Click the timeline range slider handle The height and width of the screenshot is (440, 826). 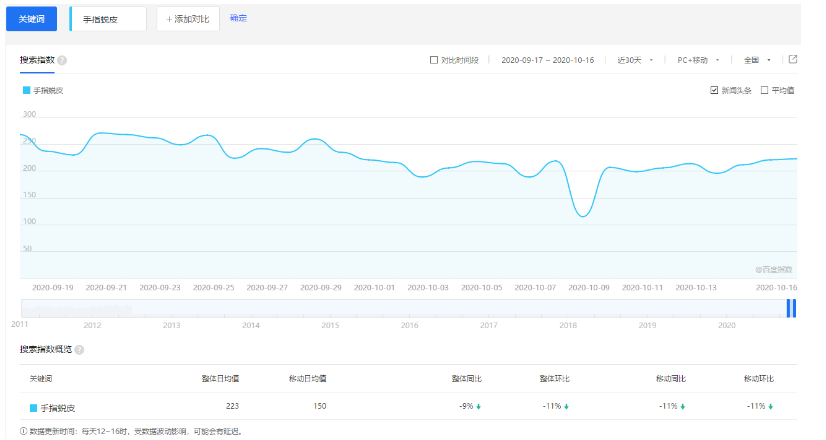[x=791, y=308]
